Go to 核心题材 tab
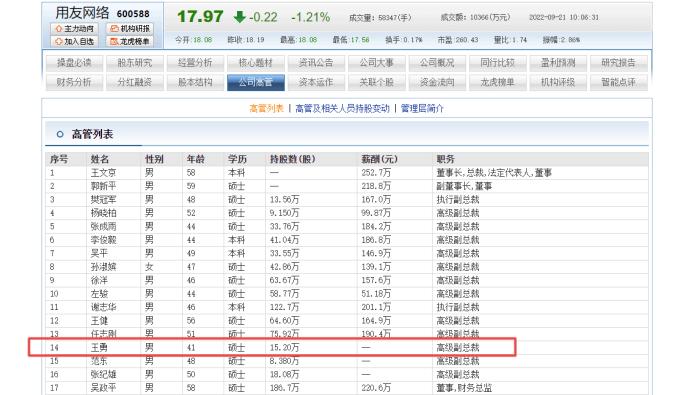Screen dimensions: 692x395 [256, 63]
